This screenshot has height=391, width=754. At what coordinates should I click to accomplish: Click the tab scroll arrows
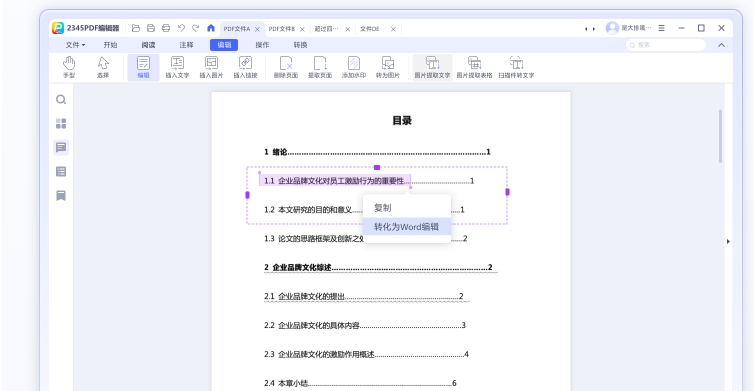pyautogui.click(x=590, y=29)
